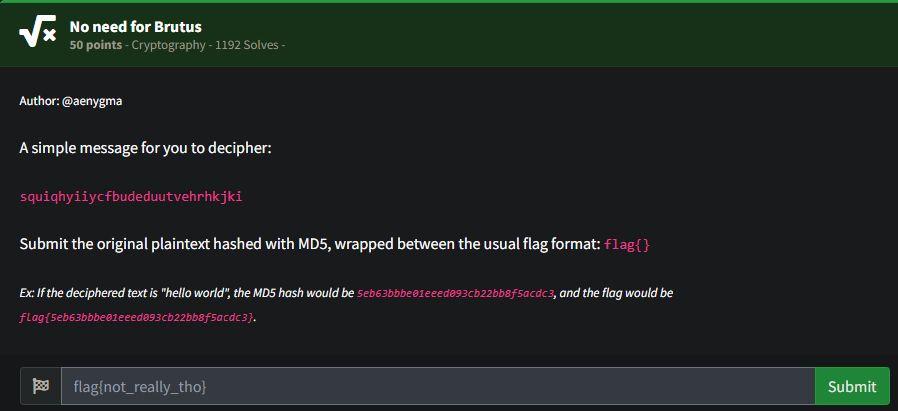Click the example MD5 hash 5eb63bbbe01eeed093cb22bb8f5acdc3
Viewport: 898px width, 411px height.
coord(455,294)
